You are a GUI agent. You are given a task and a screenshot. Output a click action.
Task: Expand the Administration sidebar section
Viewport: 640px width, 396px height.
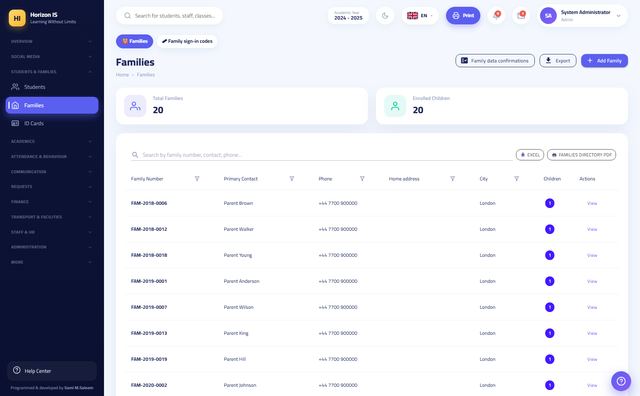tap(51, 247)
